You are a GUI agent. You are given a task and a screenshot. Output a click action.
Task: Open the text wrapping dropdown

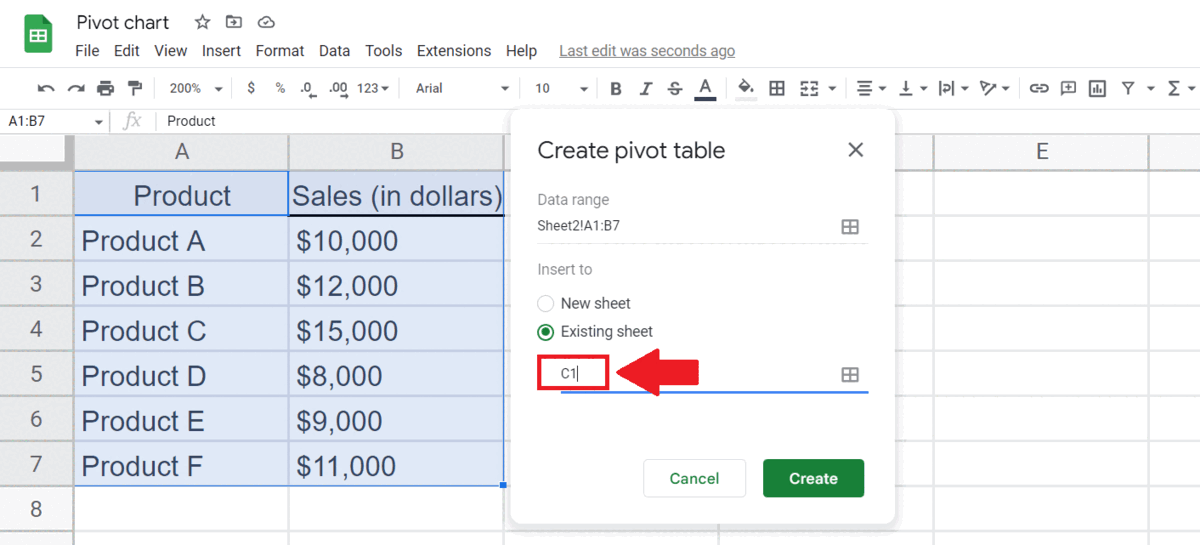coord(954,88)
